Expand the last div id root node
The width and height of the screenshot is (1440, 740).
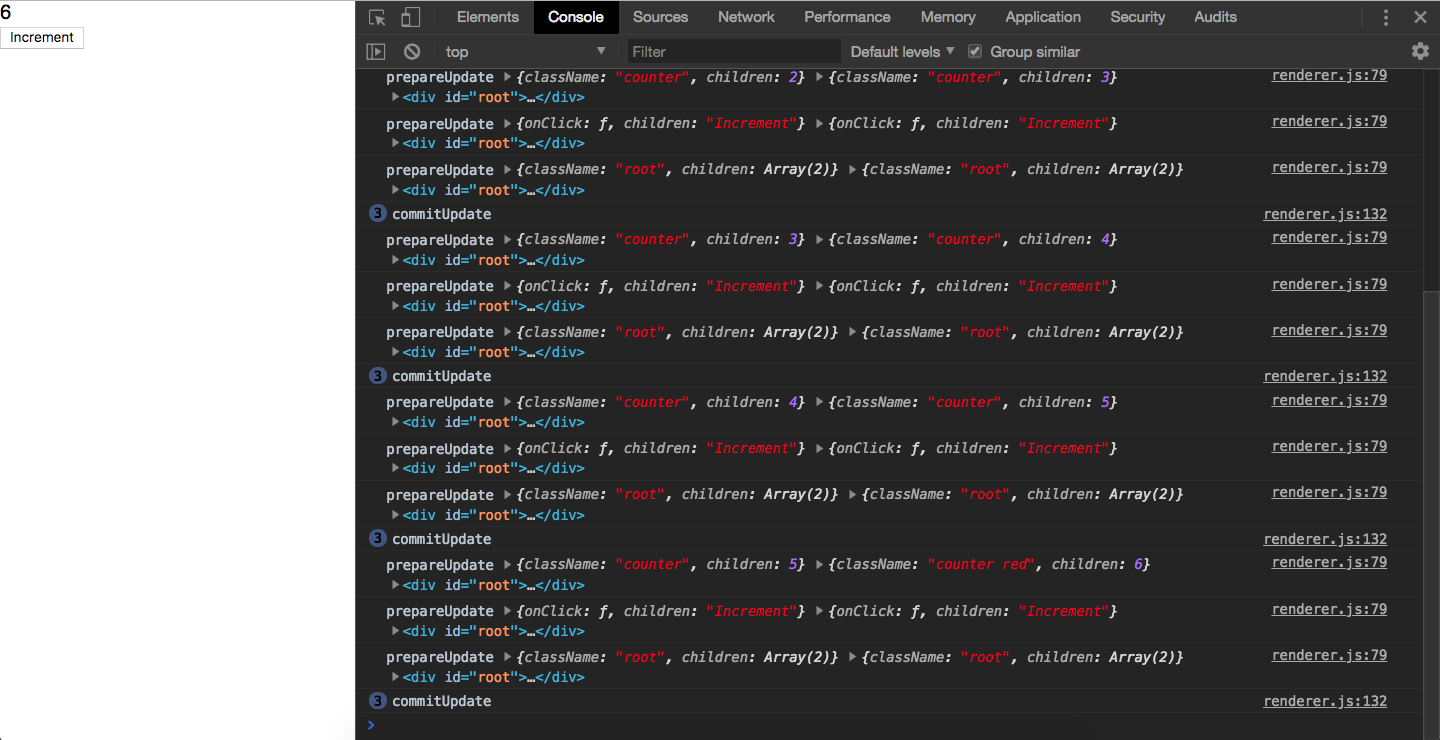click(395, 678)
